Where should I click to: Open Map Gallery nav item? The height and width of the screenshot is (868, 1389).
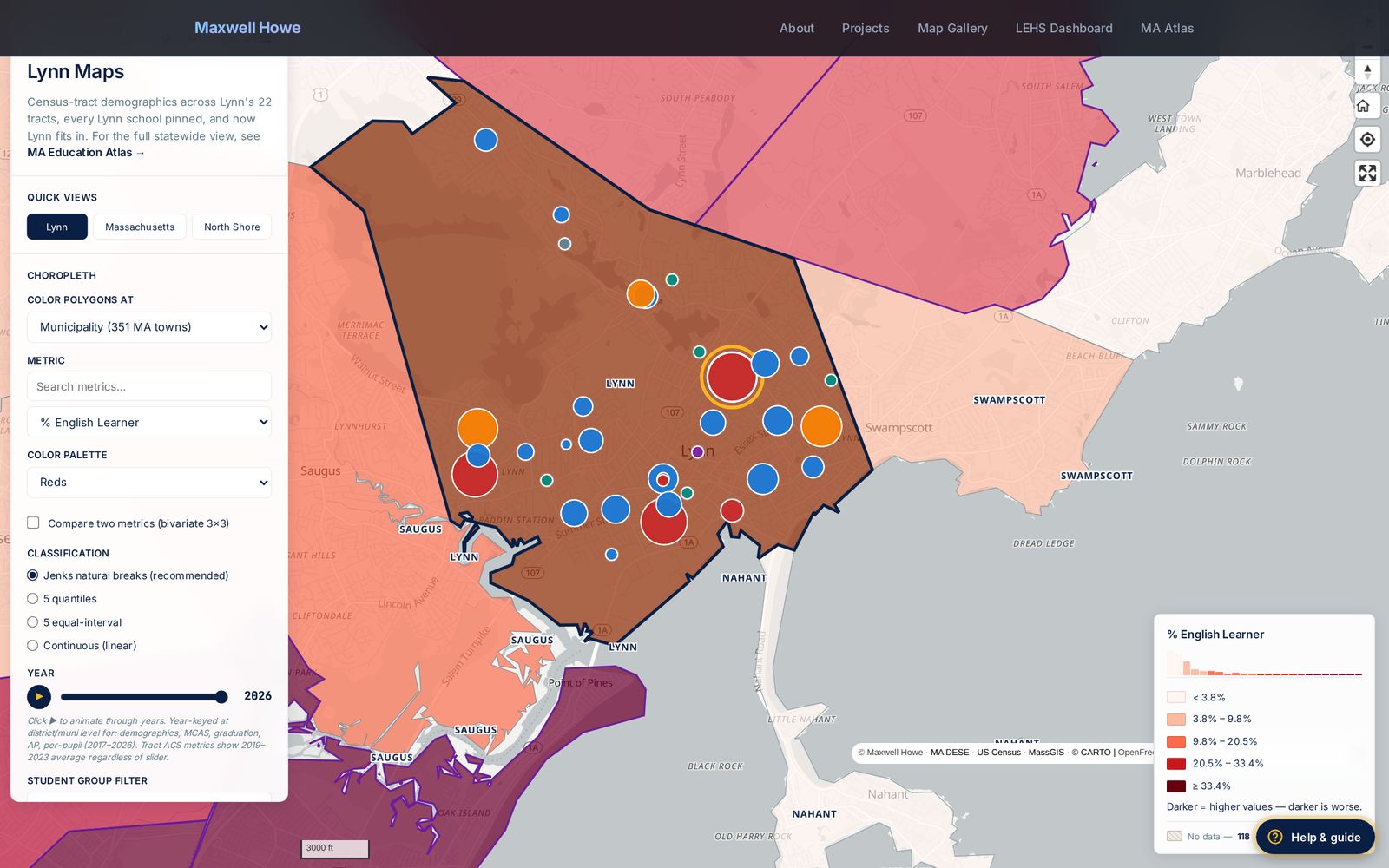(x=952, y=28)
